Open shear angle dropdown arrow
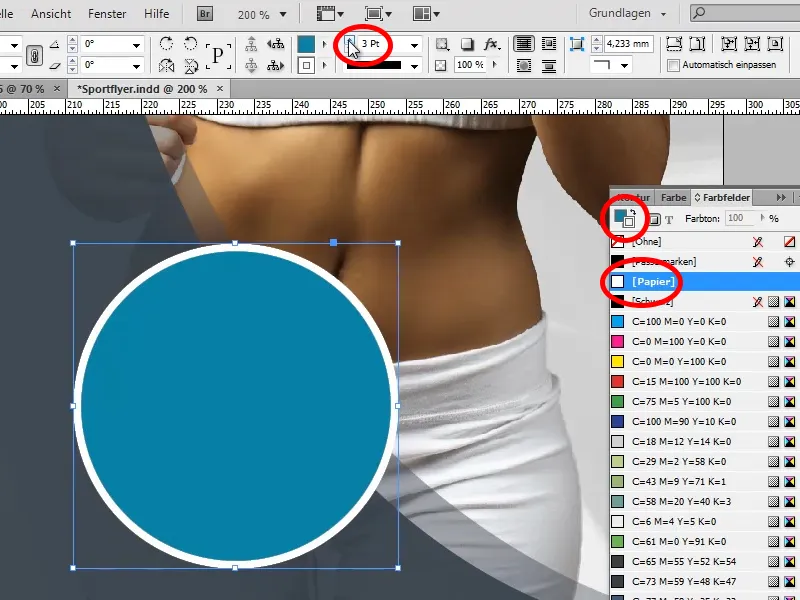The image size is (800, 600). (x=136, y=66)
